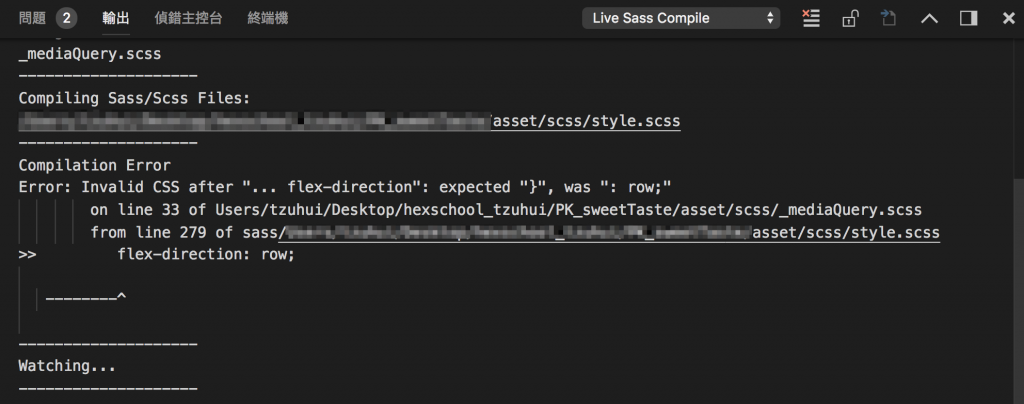Toggle the output scroll lock icon
The height and width of the screenshot is (404, 1024).
tap(849, 18)
